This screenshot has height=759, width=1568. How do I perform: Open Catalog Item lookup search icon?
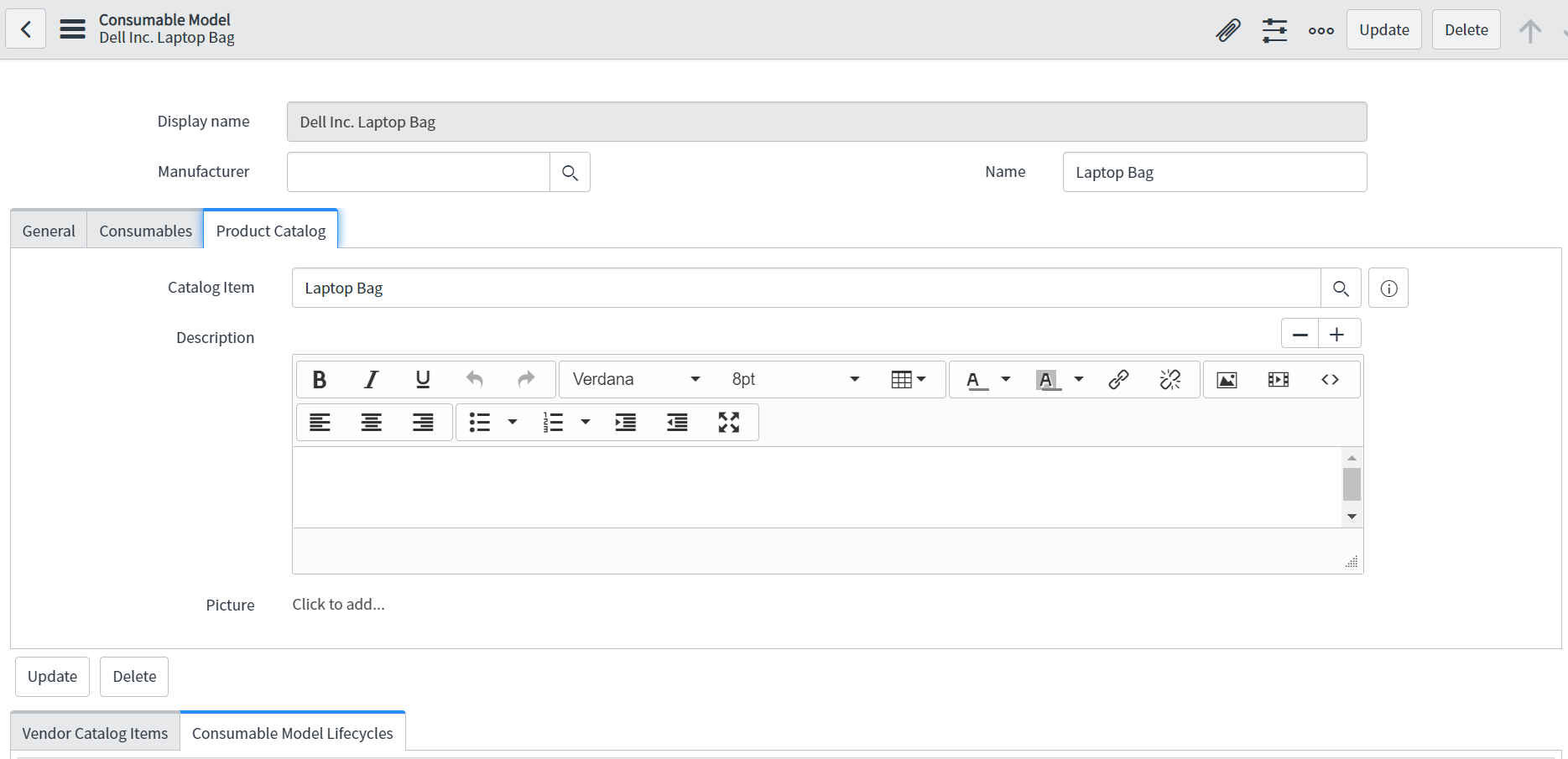tap(1341, 288)
